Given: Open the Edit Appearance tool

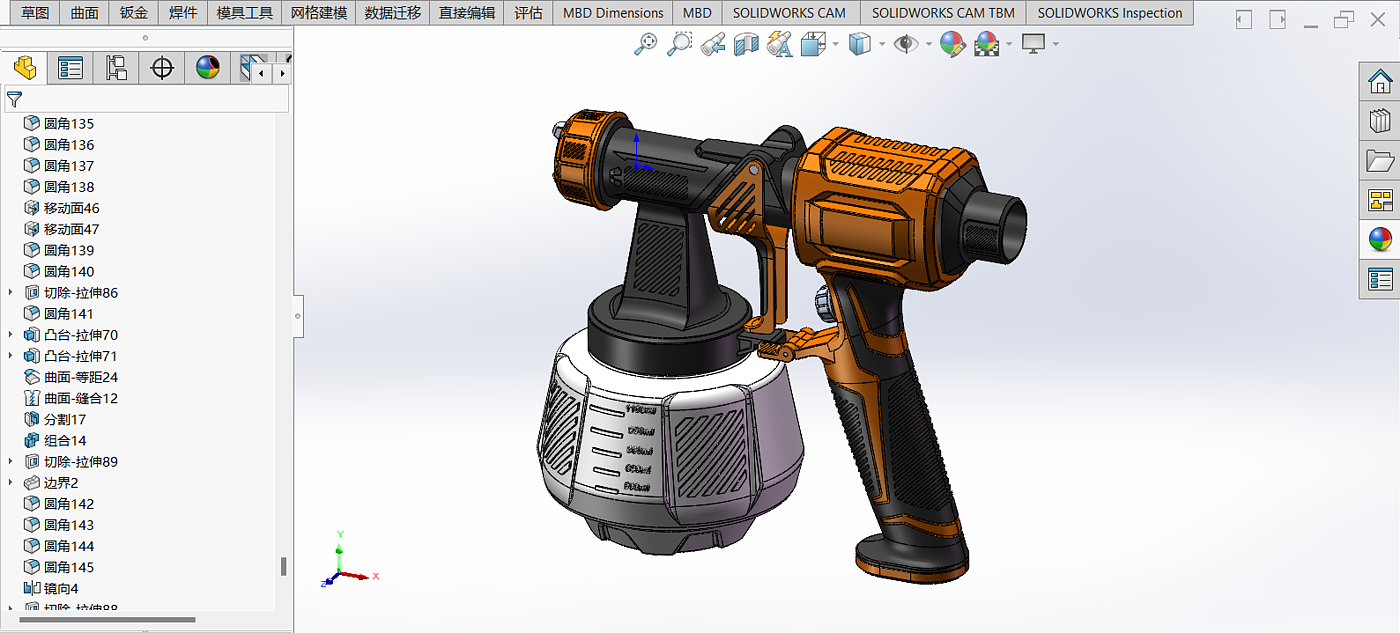Looking at the screenshot, I should pyautogui.click(x=952, y=44).
